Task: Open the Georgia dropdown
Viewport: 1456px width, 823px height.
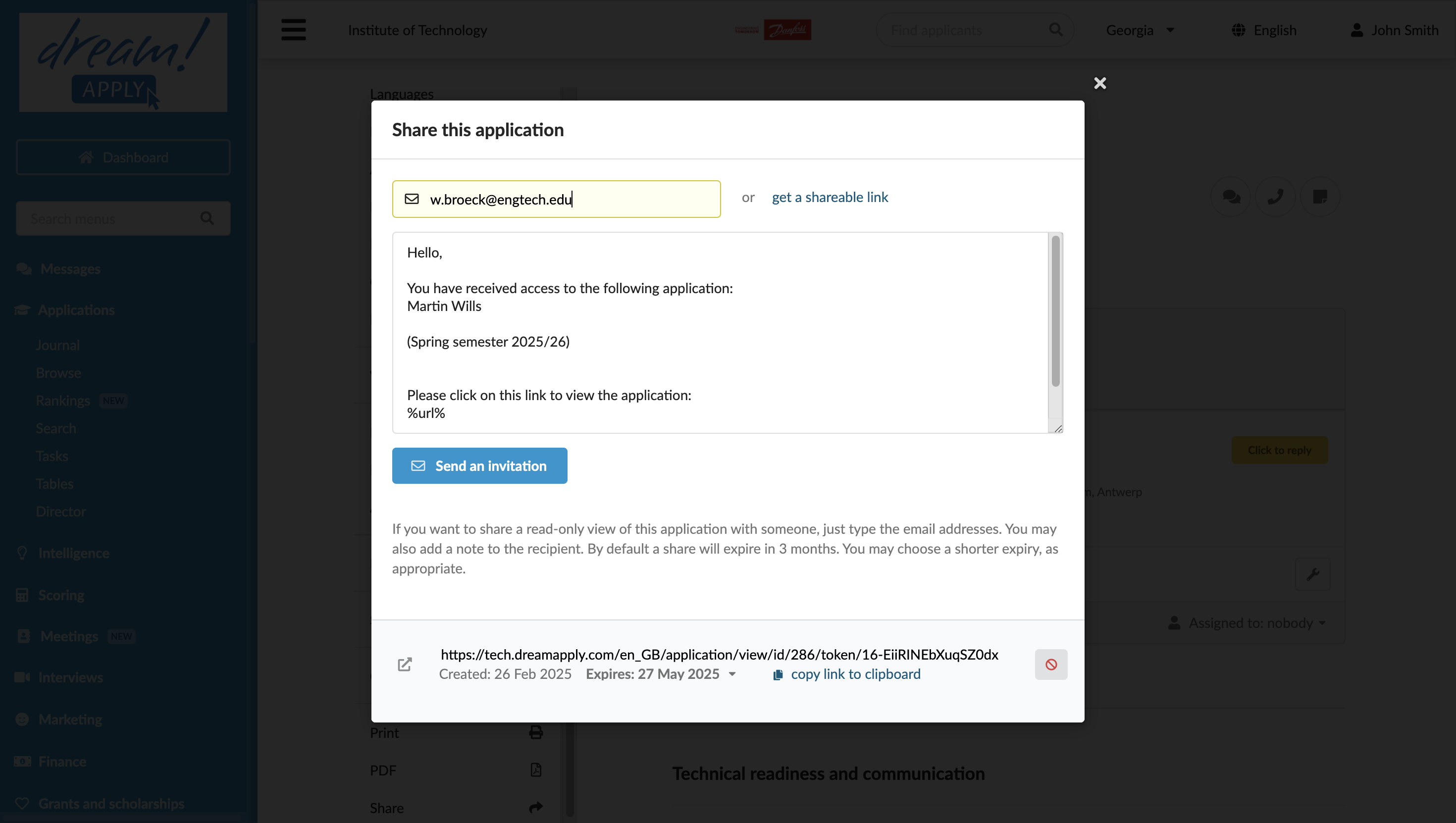Action: pyautogui.click(x=1141, y=30)
